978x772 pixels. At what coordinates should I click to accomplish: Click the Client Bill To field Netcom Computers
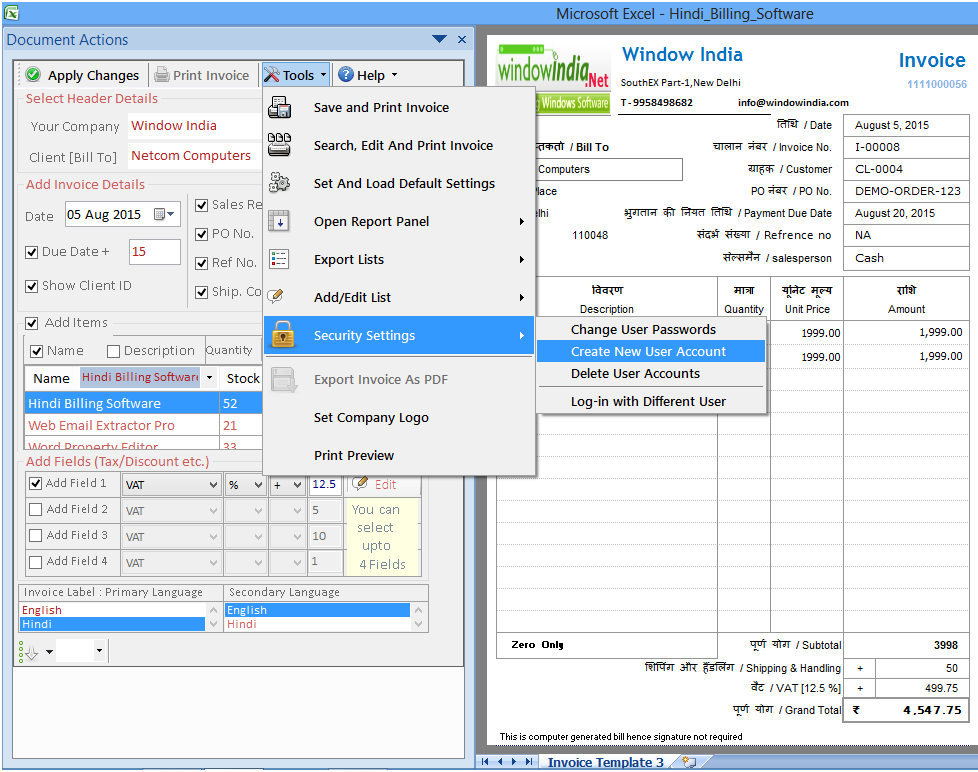(x=195, y=156)
